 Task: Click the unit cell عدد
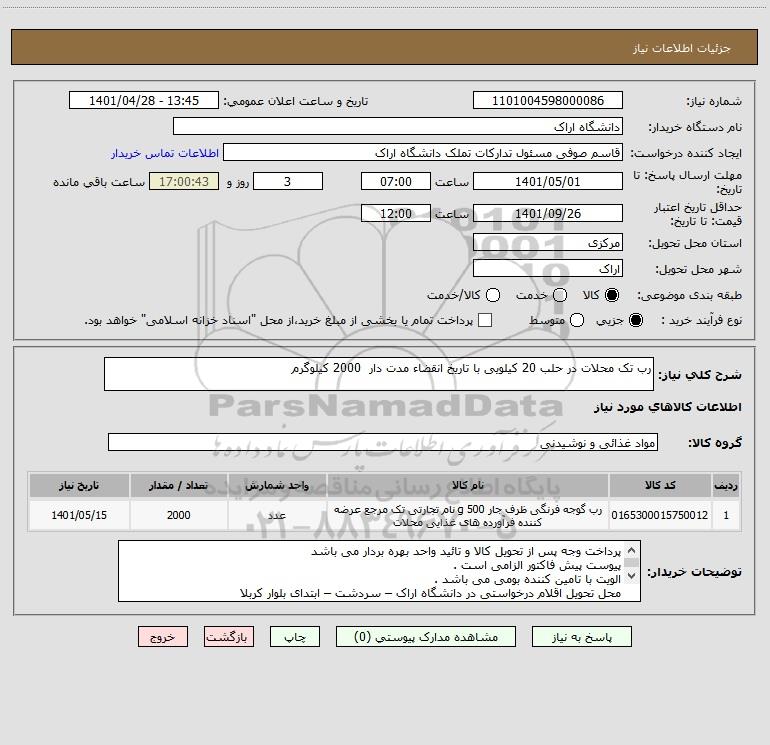click(277, 515)
